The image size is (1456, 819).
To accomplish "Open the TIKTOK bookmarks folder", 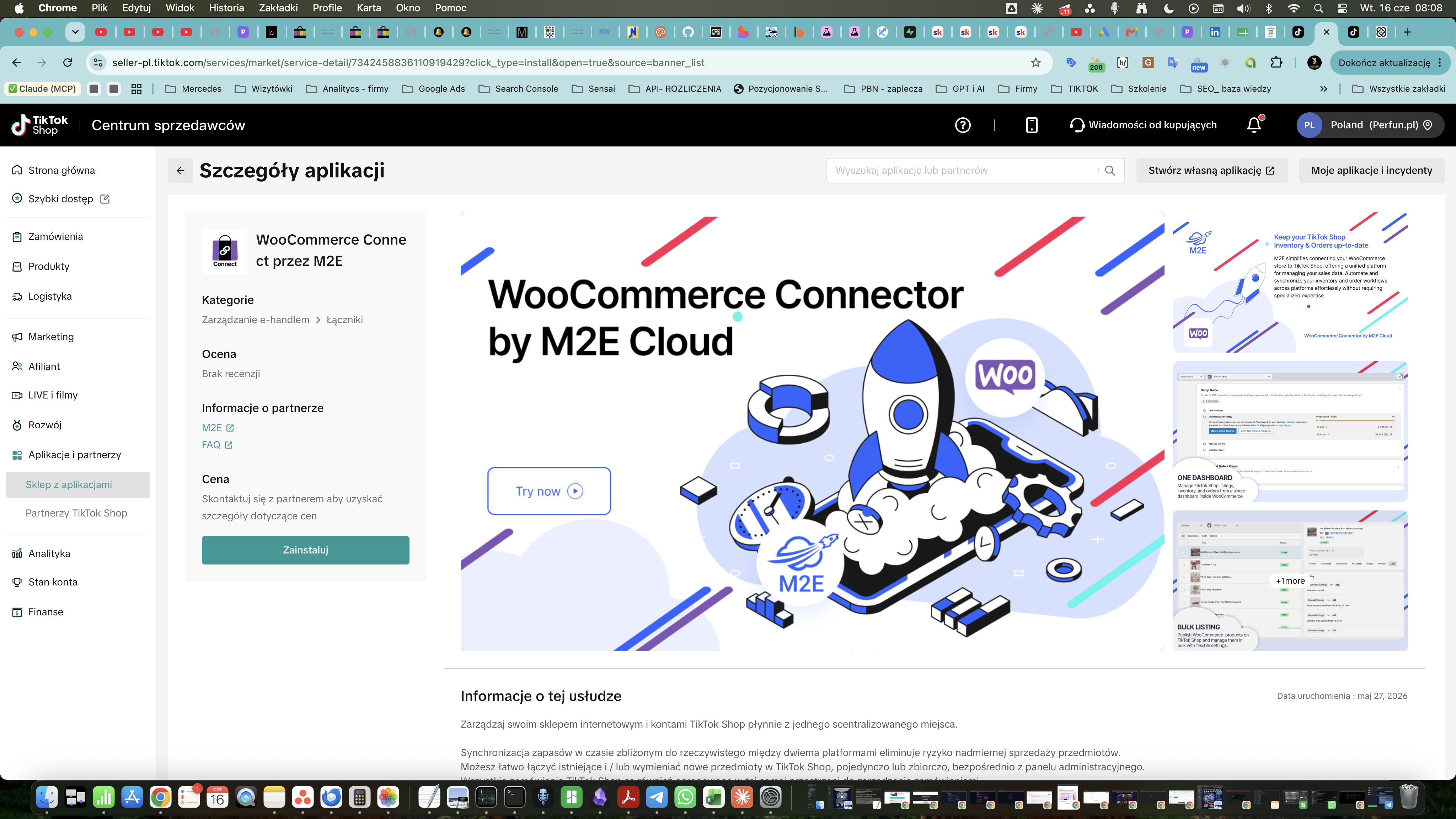I will point(1074,89).
